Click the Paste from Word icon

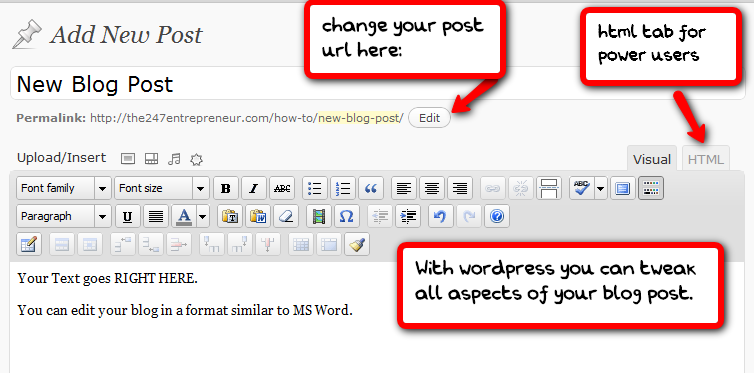tap(258, 216)
